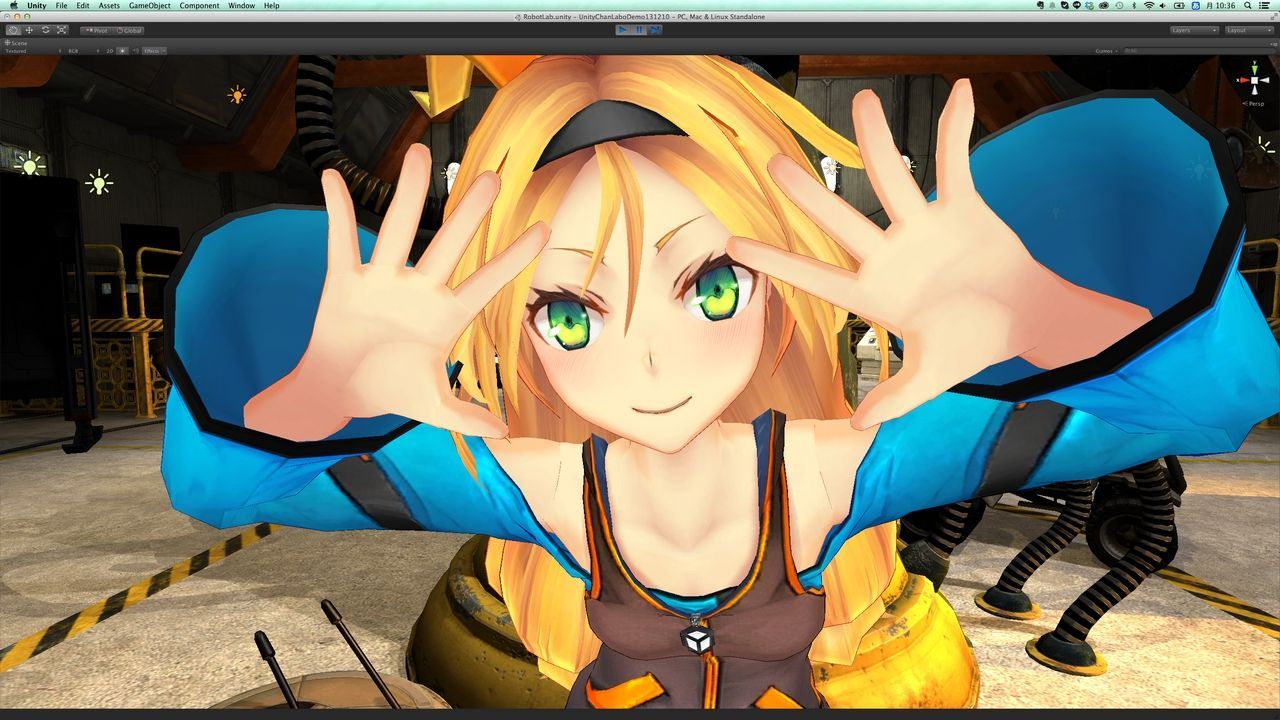Click the Creative Cloud menu bar icon
1280x720 pixels.
point(1103,6)
